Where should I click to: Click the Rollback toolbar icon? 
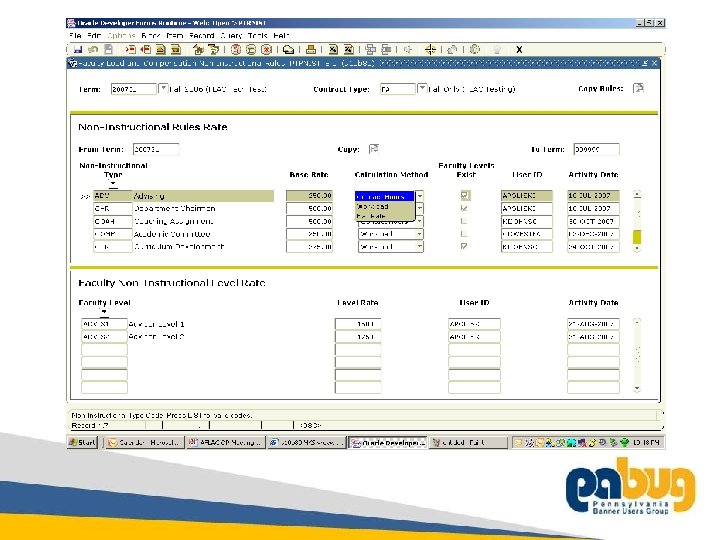[x=93, y=49]
